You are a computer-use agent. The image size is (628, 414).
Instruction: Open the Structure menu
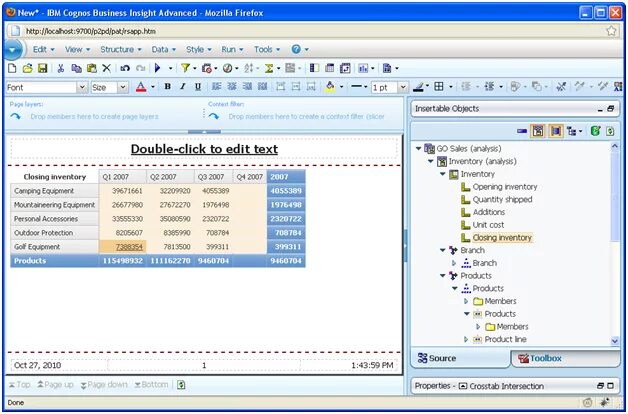pyautogui.click(x=121, y=49)
